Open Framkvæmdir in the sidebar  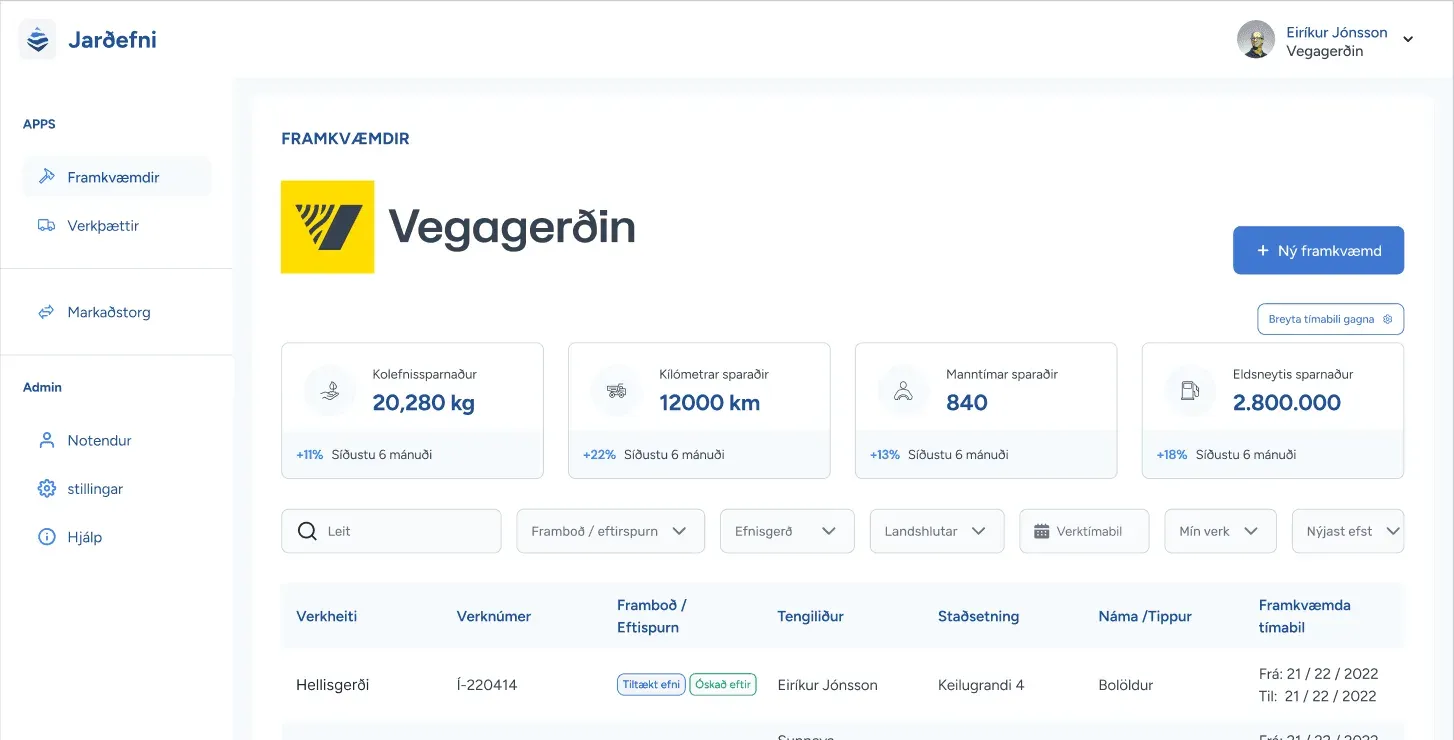click(117, 177)
